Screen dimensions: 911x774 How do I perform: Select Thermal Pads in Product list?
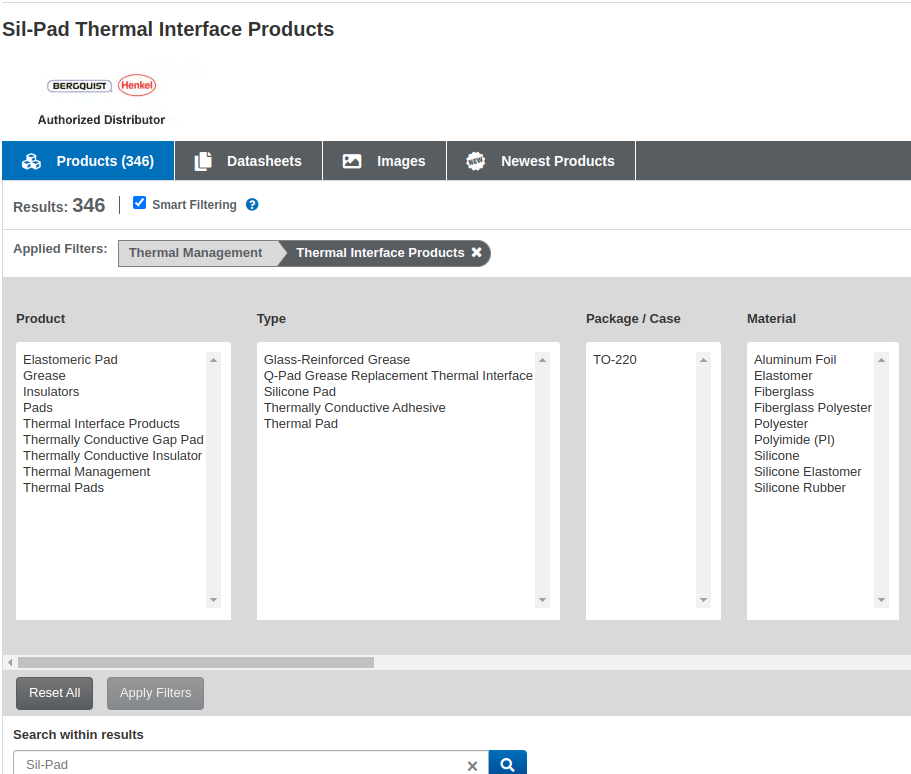coord(63,488)
